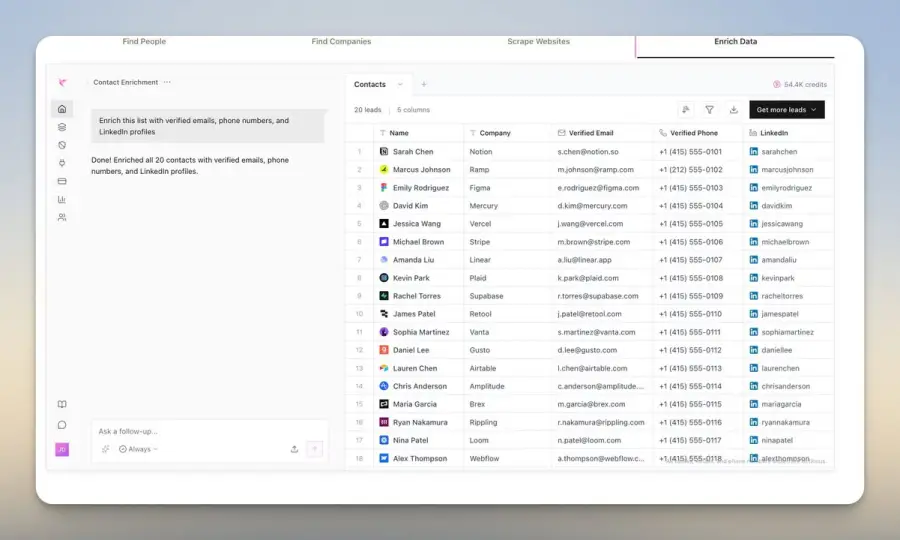The width and height of the screenshot is (900, 540).
Task: Open the people team sidebar icon
Action: (x=62, y=217)
